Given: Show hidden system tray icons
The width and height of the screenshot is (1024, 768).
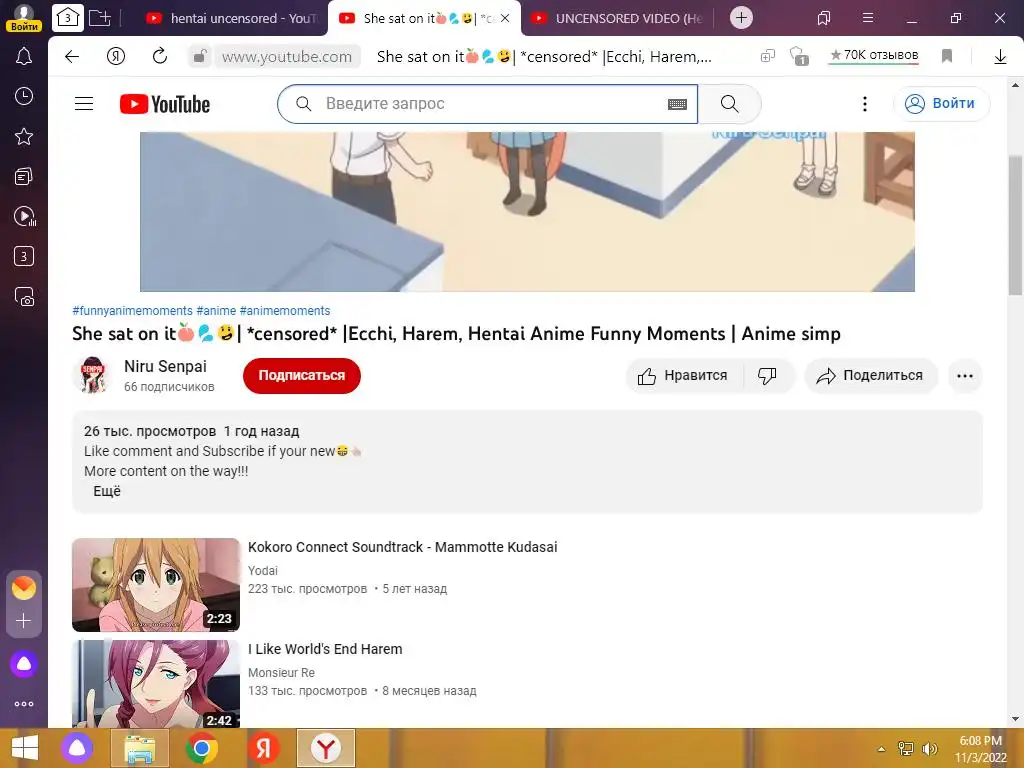Looking at the screenshot, I should pos(881,749).
